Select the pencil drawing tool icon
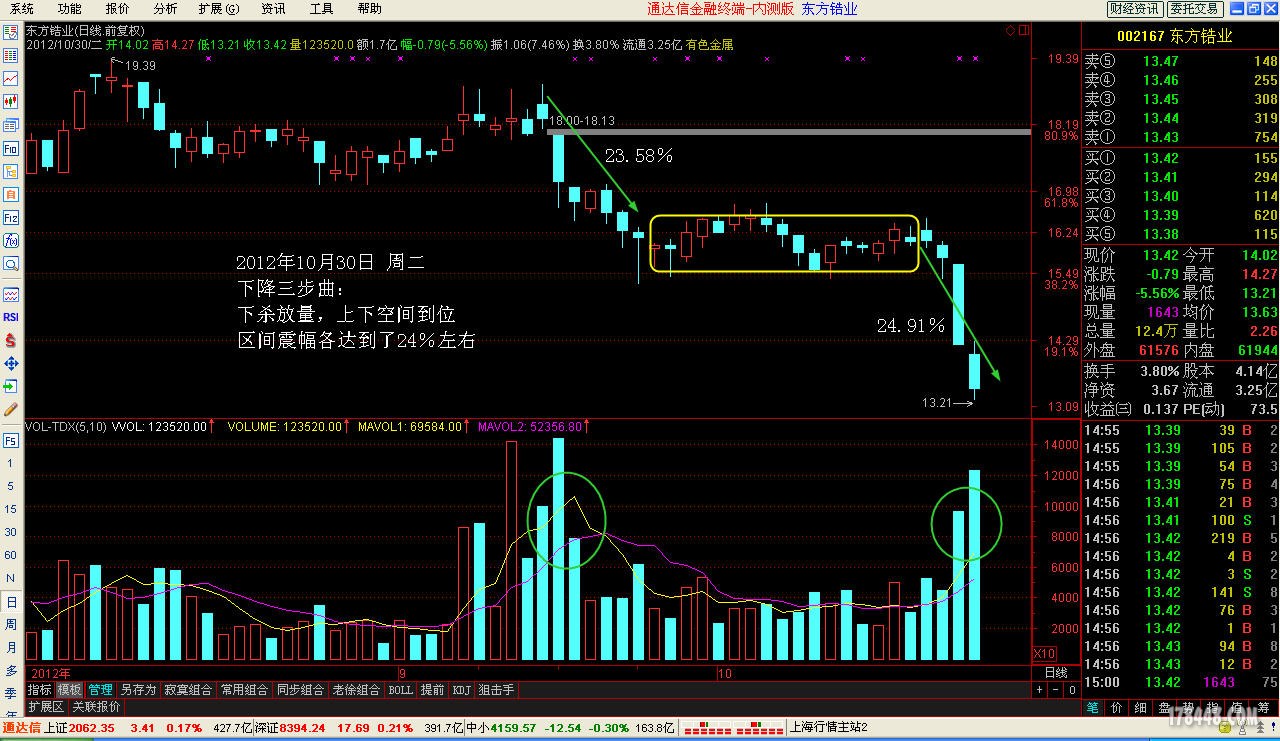Screen dimensions: 1280x741 point(11,409)
